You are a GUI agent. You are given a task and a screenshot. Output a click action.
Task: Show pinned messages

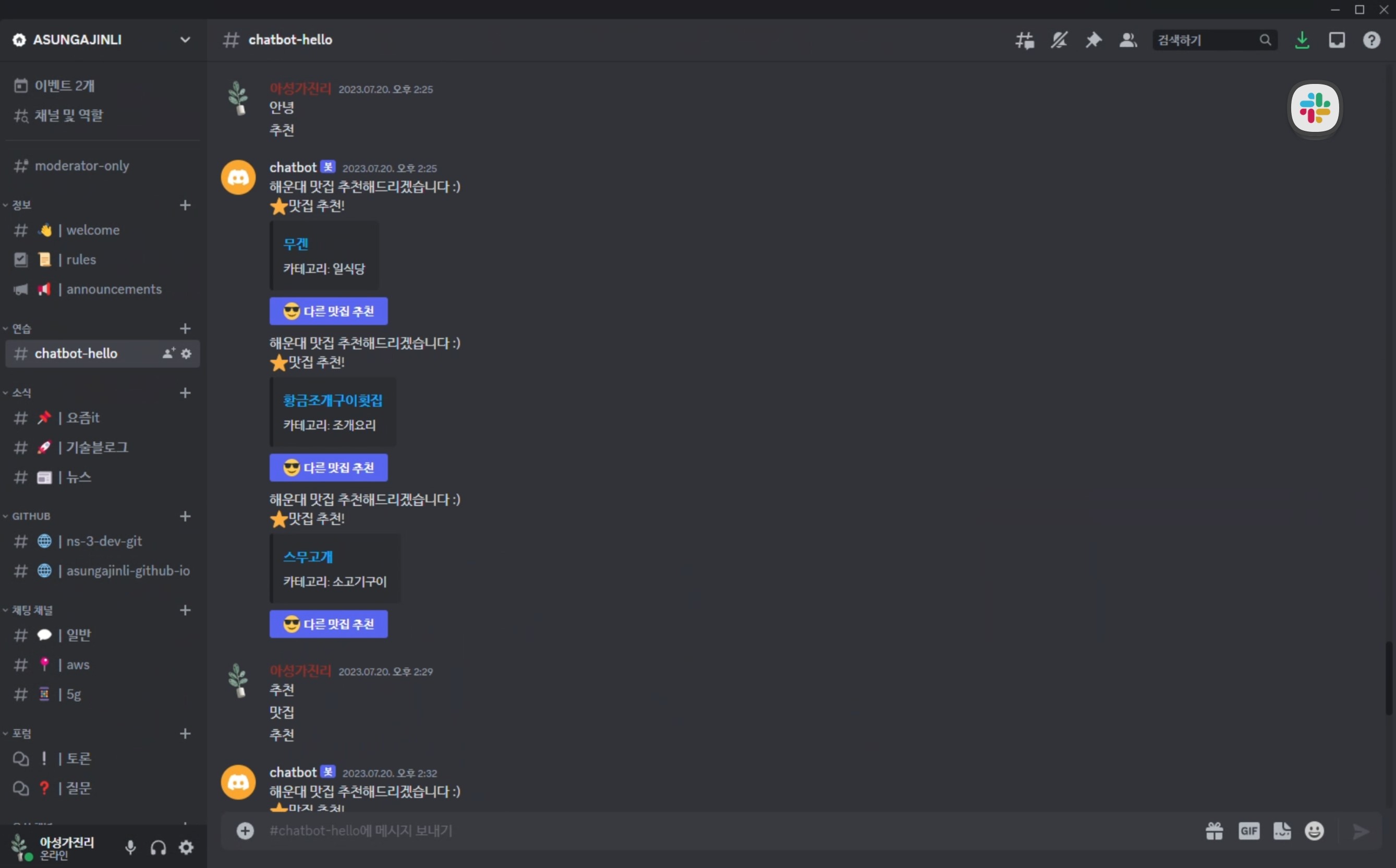[x=1094, y=40]
